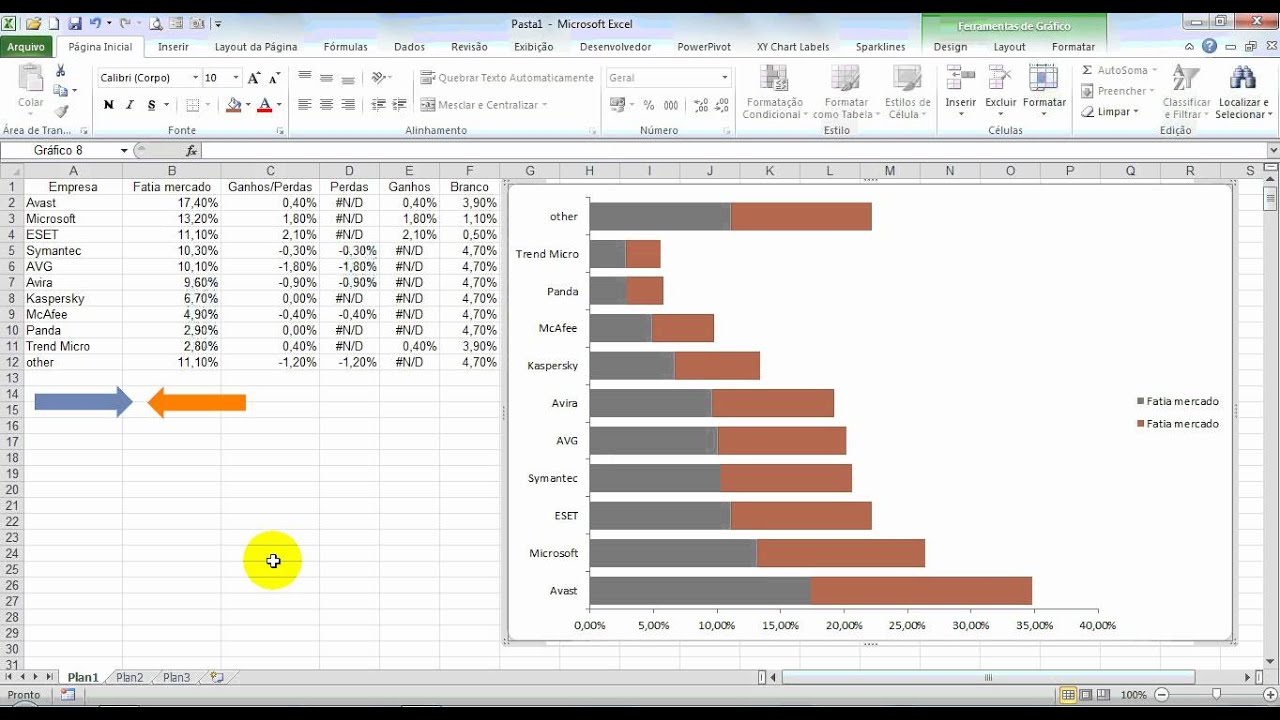The width and height of the screenshot is (1280, 720).
Task: Switch to page break preview in status bar
Action: tap(1105, 695)
